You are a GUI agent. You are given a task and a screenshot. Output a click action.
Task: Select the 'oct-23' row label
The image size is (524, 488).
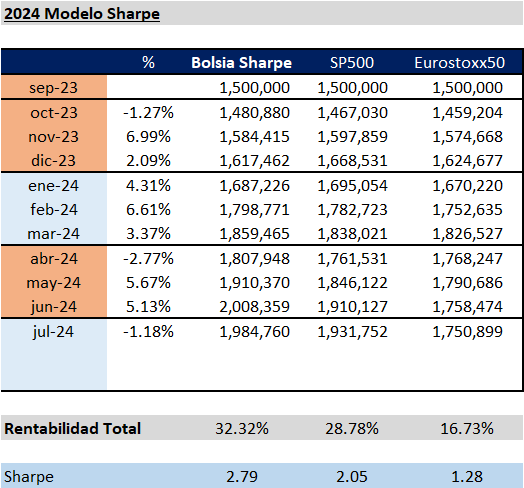[x=54, y=113]
